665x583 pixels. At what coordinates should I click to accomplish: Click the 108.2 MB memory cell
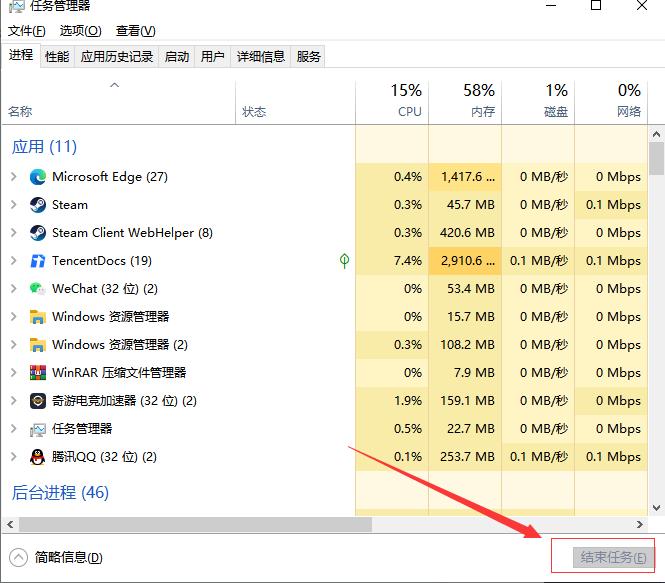point(467,345)
